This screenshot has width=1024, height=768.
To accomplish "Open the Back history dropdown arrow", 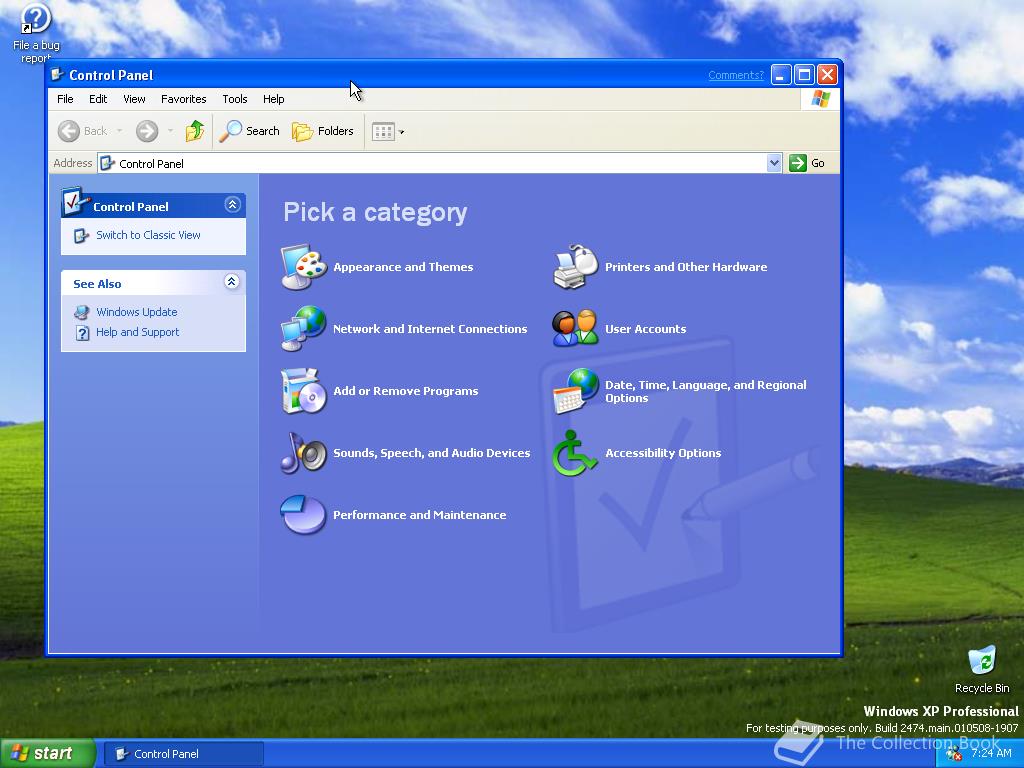I will [x=120, y=131].
